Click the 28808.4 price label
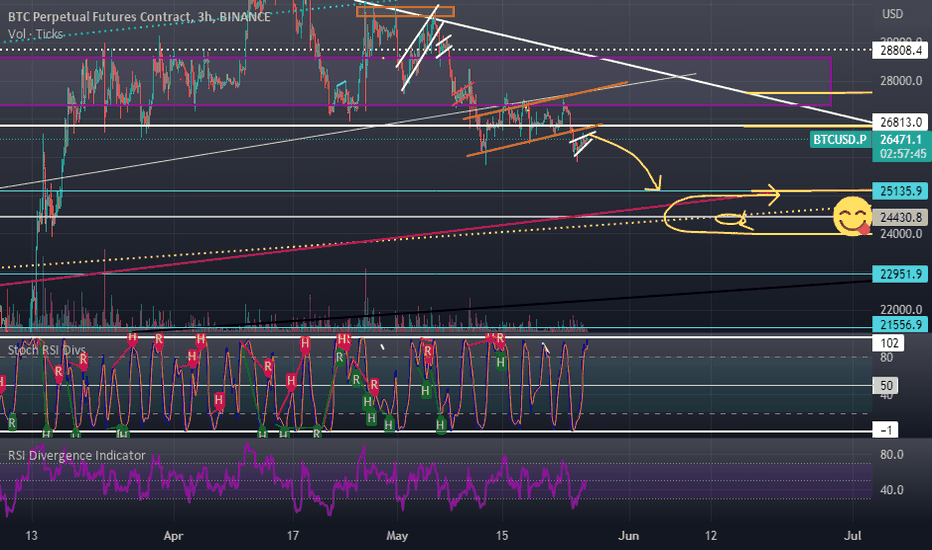932x550 pixels. (x=901, y=51)
